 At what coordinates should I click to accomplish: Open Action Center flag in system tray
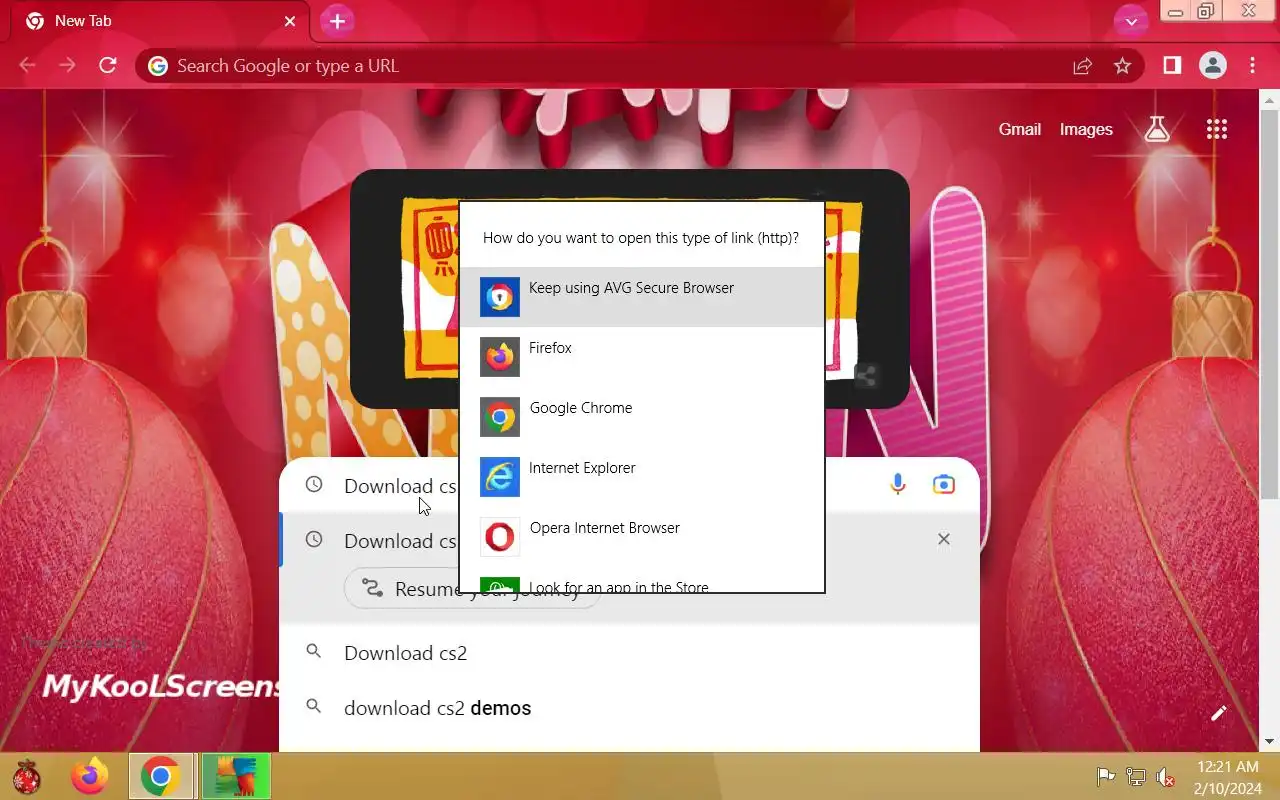coord(1106,776)
